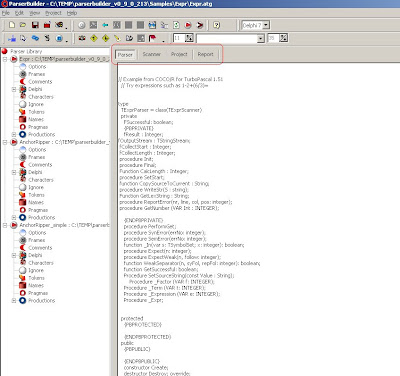The height and width of the screenshot is (376, 400).
Task: Select Pragmas under AnchorRipper_simple project
Action: pos(38,293)
